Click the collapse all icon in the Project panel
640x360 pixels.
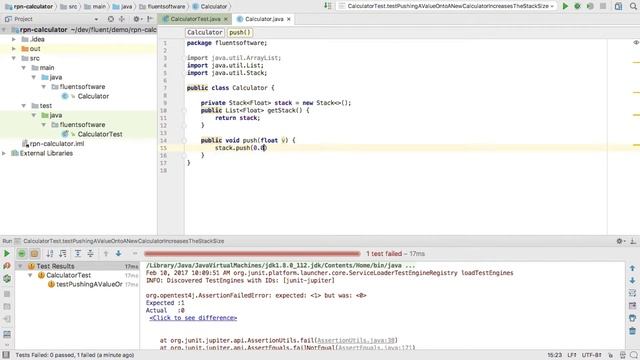[x=122, y=19]
